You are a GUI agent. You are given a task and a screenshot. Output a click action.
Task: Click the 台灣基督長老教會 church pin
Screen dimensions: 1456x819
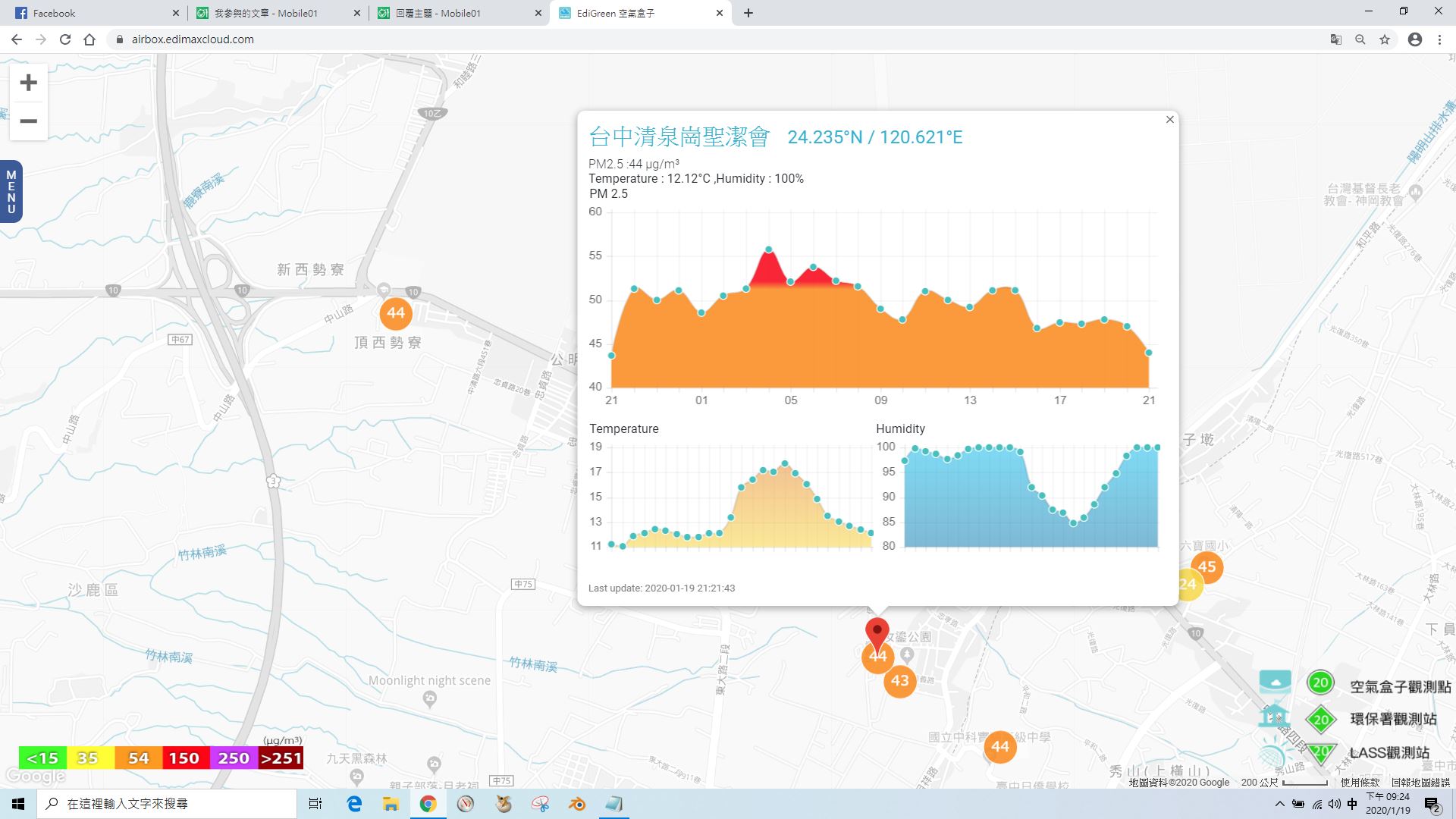coord(1415,192)
